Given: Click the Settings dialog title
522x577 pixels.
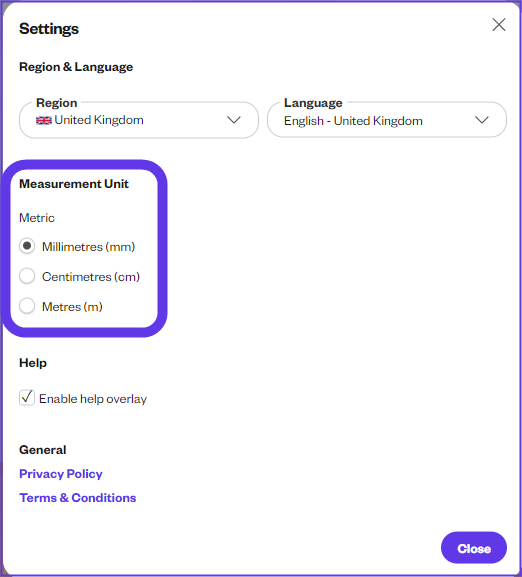Looking at the screenshot, I should point(49,29).
